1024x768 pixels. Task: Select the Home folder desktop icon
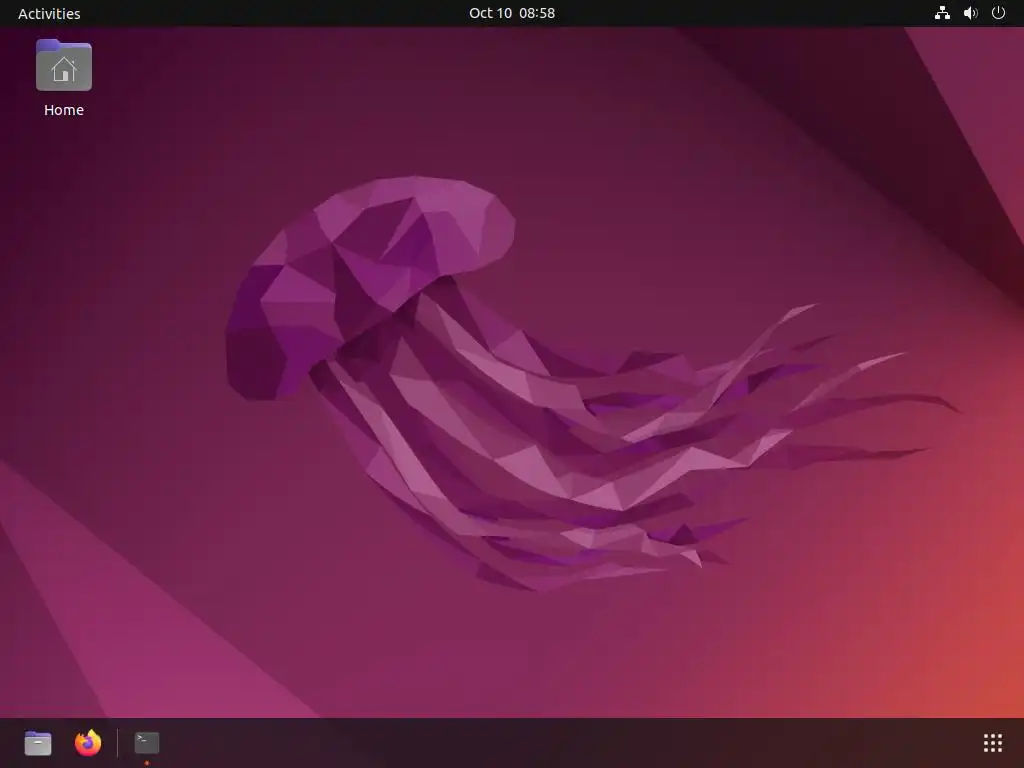click(64, 65)
